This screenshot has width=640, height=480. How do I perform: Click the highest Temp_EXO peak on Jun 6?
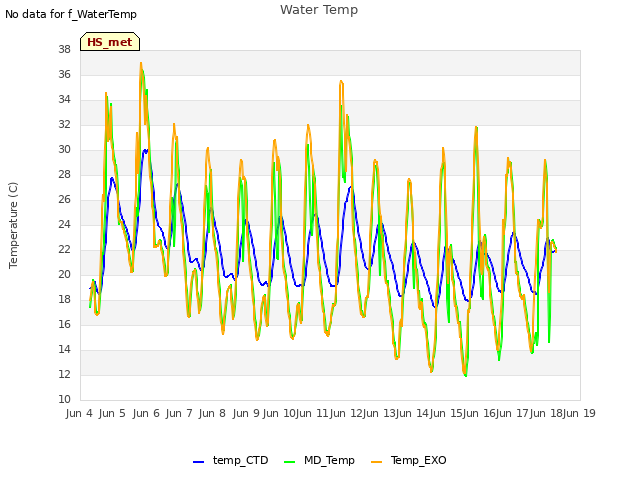pyautogui.click(x=141, y=63)
